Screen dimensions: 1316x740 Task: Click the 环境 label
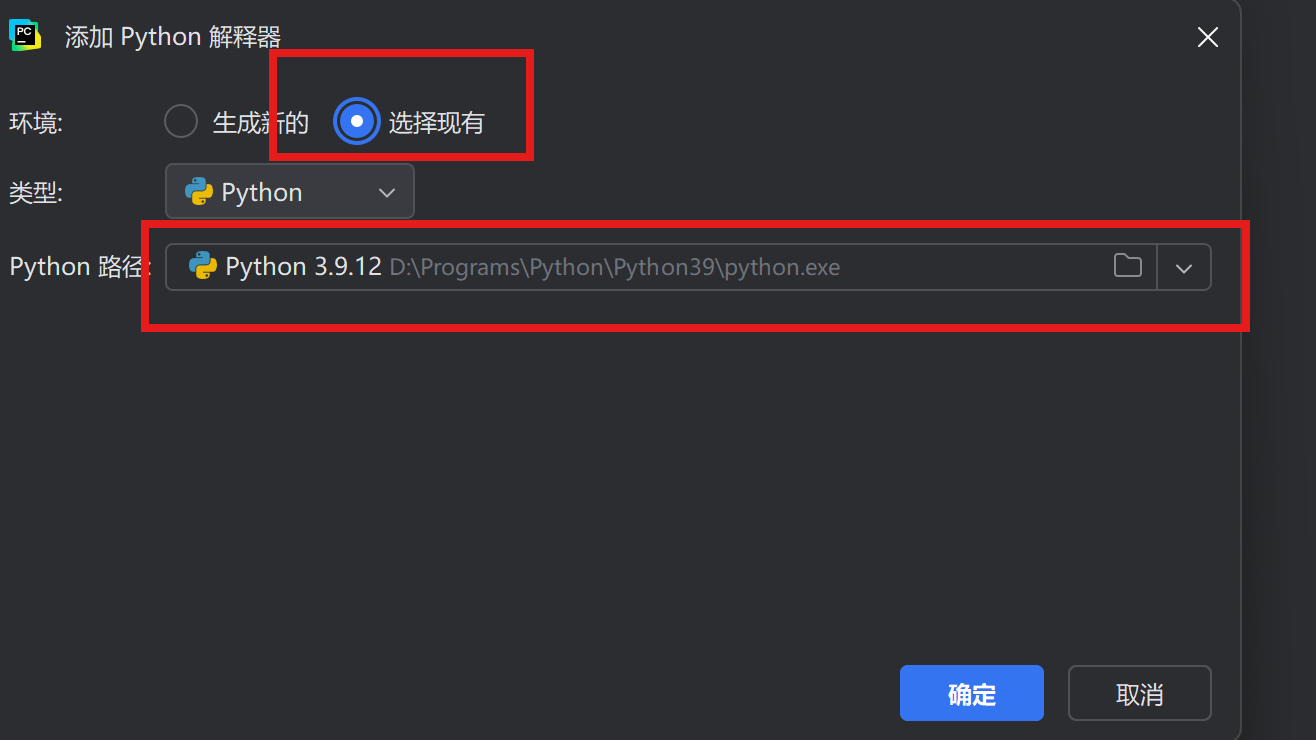(36, 123)
